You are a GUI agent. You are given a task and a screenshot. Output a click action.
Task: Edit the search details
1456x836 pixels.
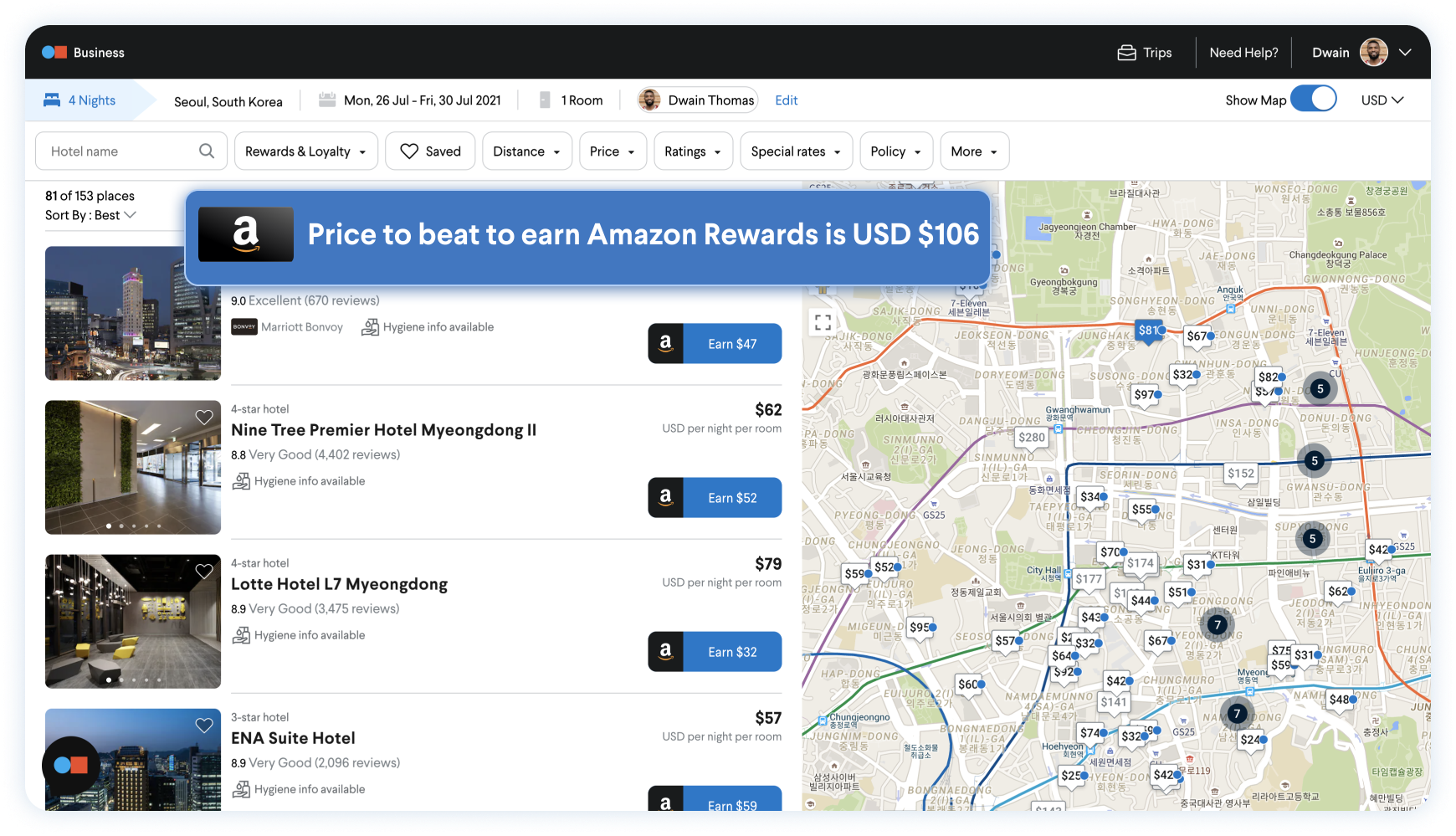click(x=786, y=100)
